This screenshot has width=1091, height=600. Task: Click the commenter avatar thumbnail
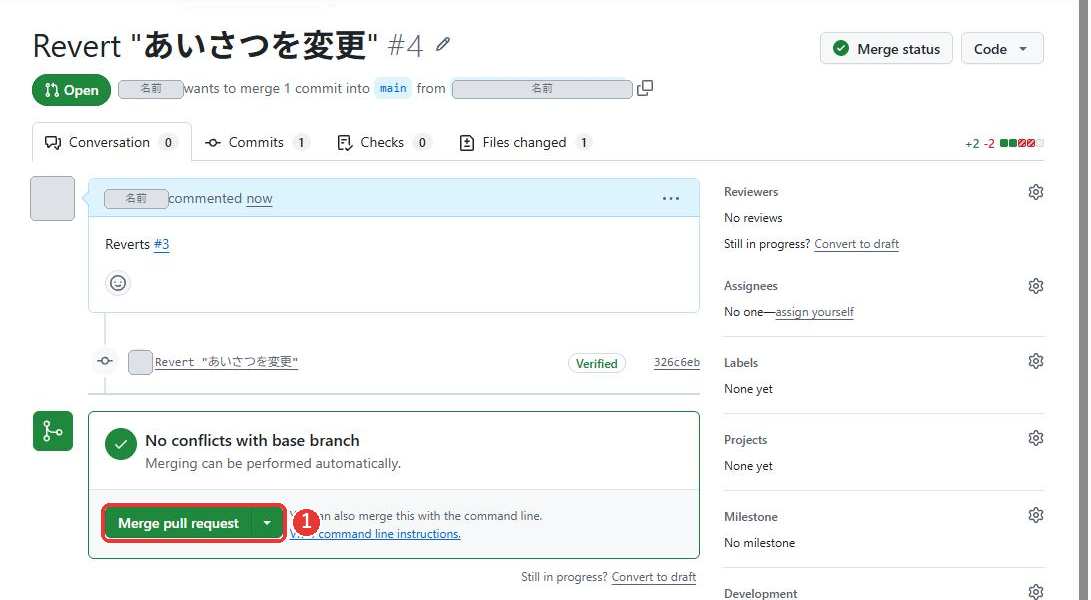tap(52, 198)
